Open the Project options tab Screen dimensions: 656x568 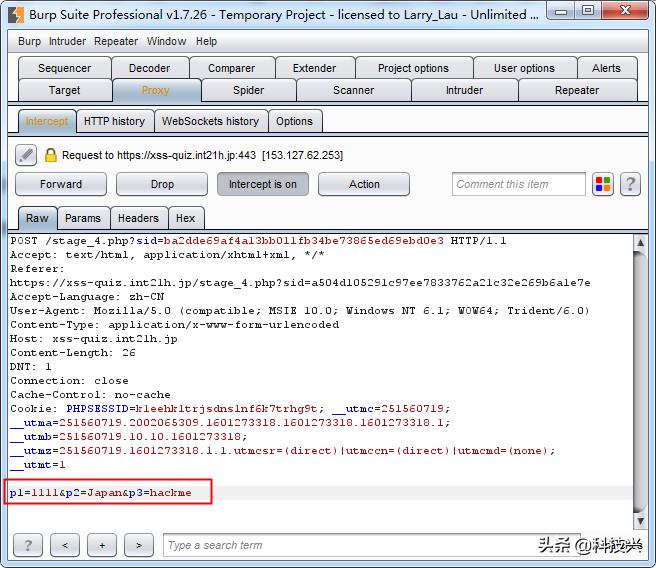[x=413, y=68]
